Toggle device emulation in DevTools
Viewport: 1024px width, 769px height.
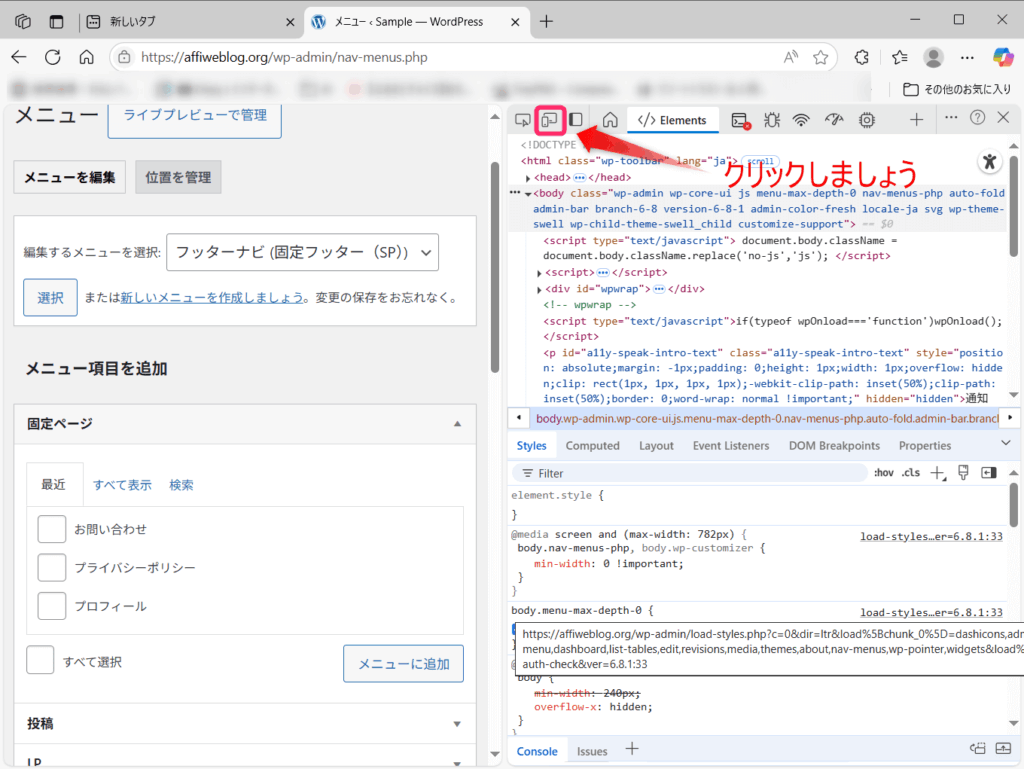549,120
